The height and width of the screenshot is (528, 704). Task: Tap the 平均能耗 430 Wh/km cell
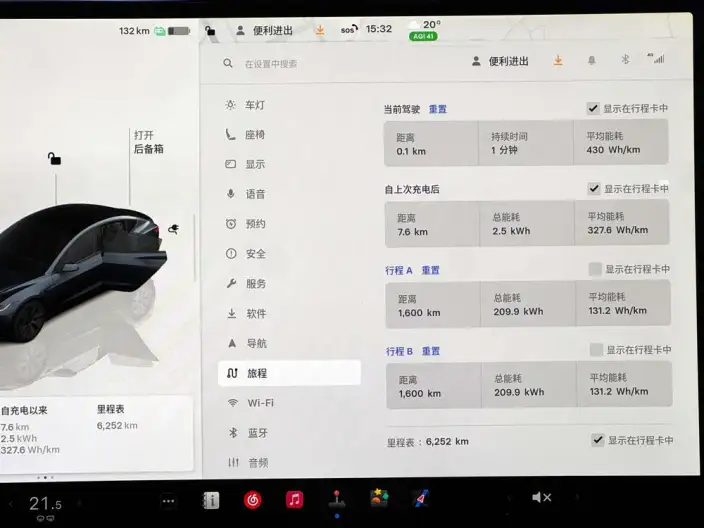(621, 143)
